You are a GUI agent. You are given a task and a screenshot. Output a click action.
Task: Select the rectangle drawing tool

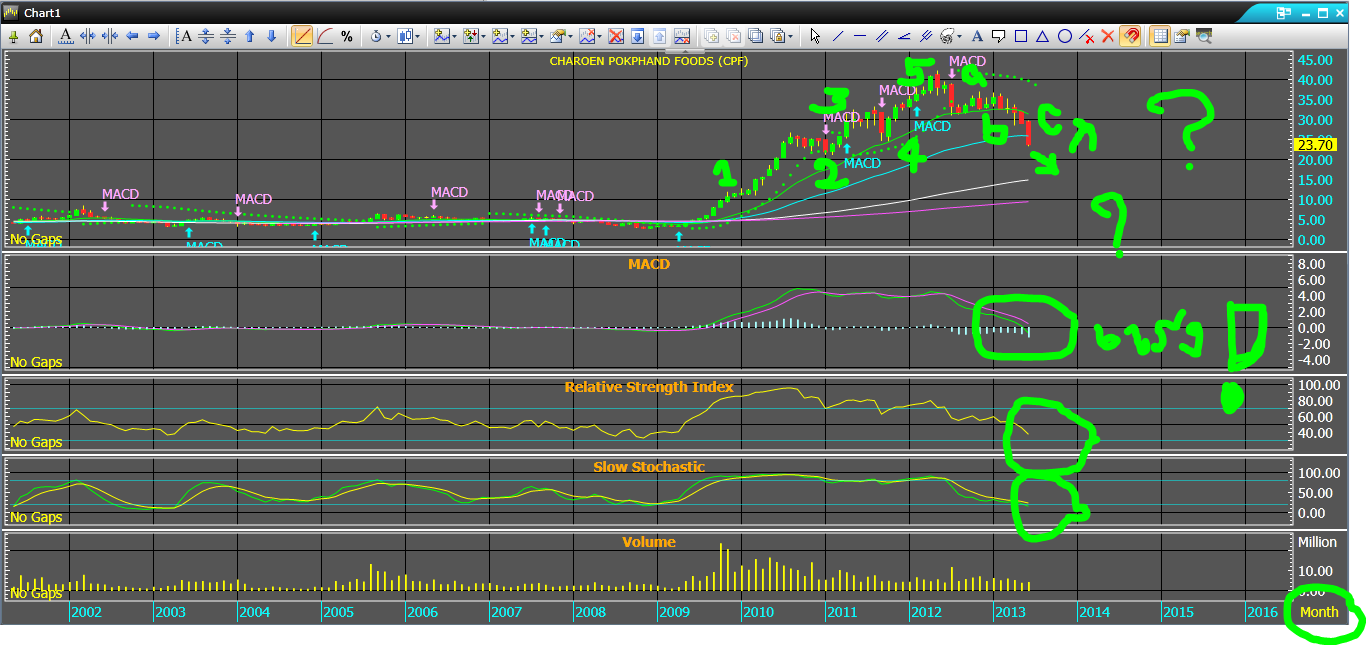pos(1021,36)
